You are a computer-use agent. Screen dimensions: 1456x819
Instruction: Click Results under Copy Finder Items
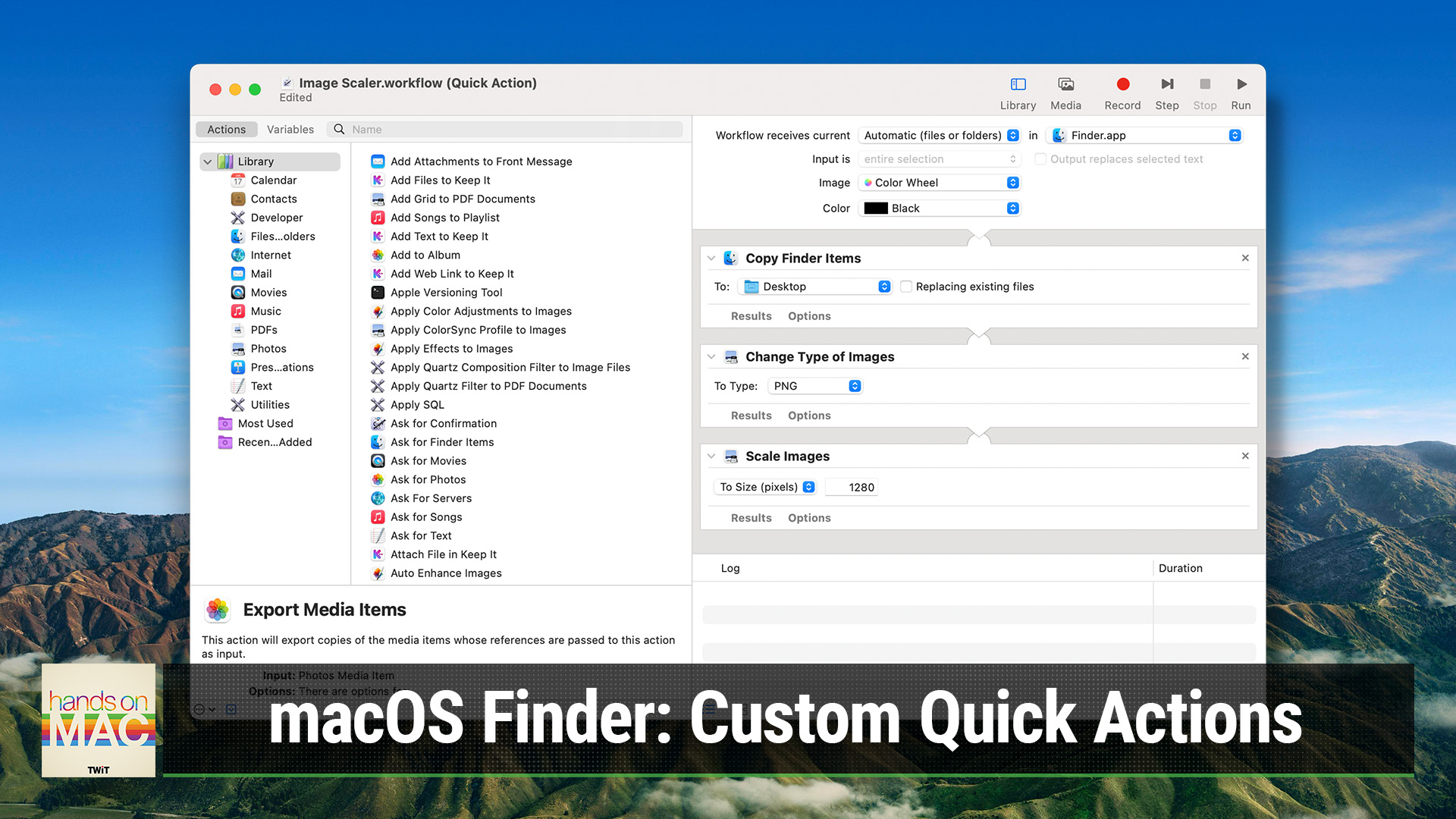click(x=751, y=315)
